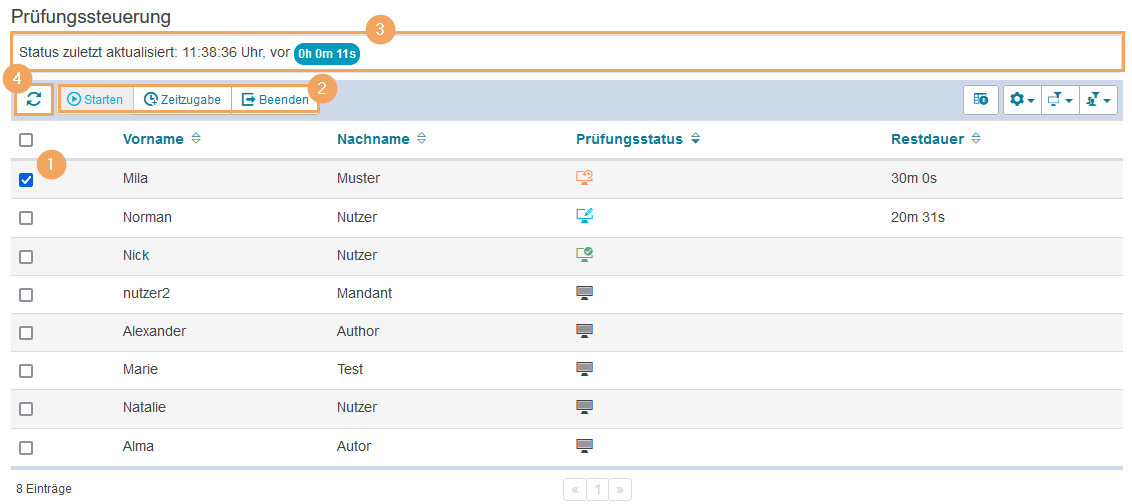The height and width of the screenshot is (504, 1132).
Task: Click Alma Autor's monitor status icon
Action: pos(584,446)
